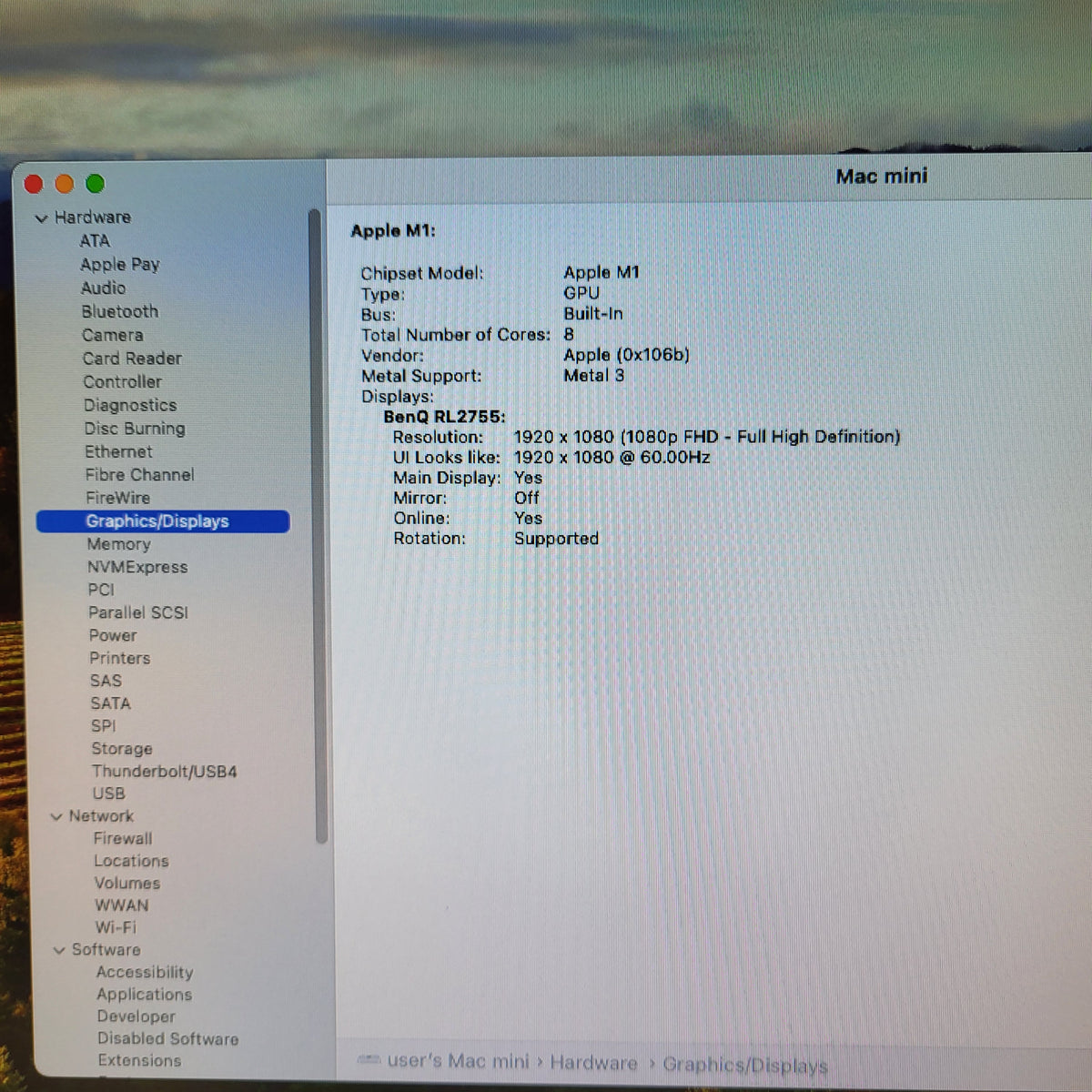1092x1092 pixels.
Task: Click the Metal 3 support value
Action: click(x=593, y=376)
